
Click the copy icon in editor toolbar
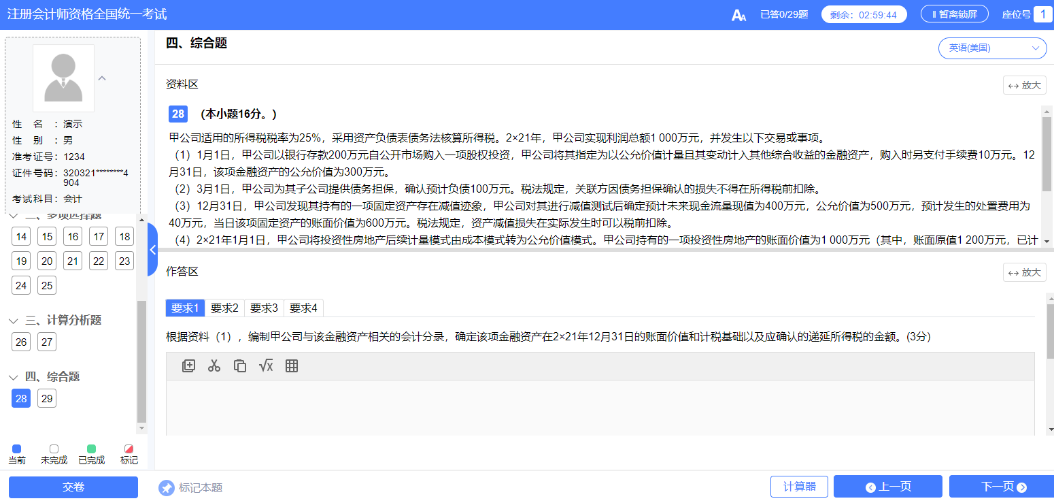tap(239, 366)
